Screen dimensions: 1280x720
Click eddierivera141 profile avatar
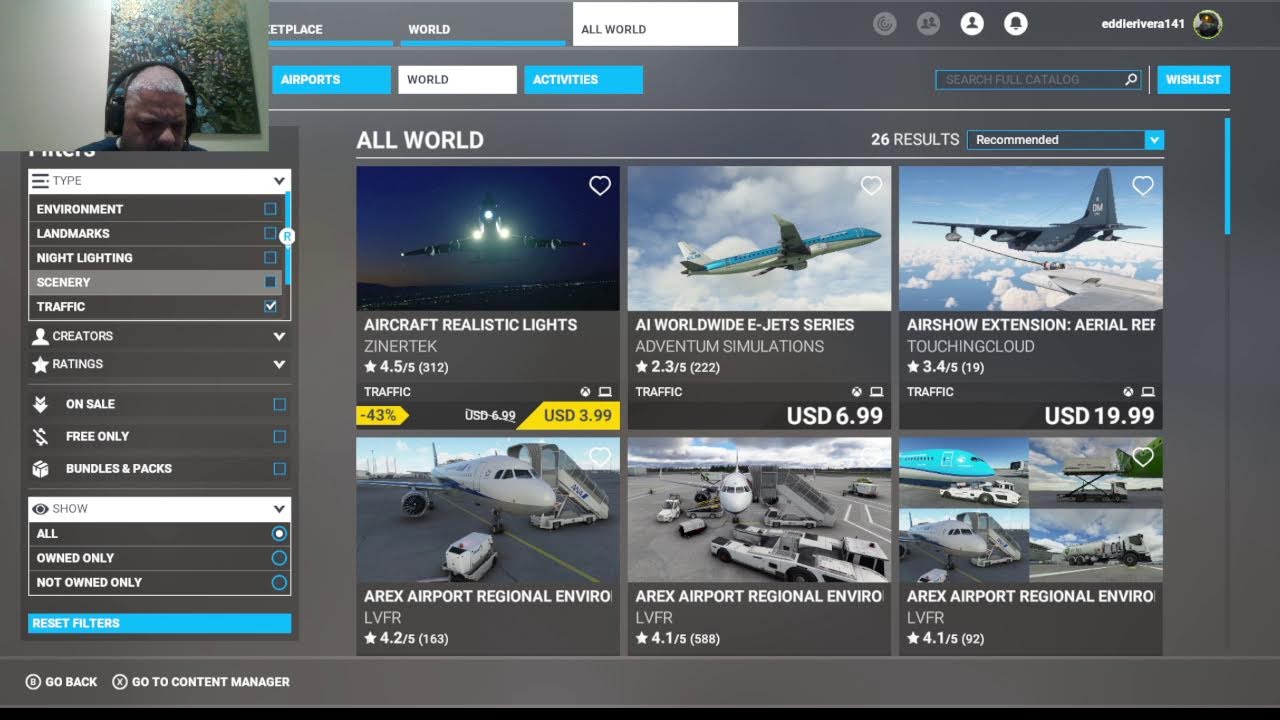pos(1208,24)
